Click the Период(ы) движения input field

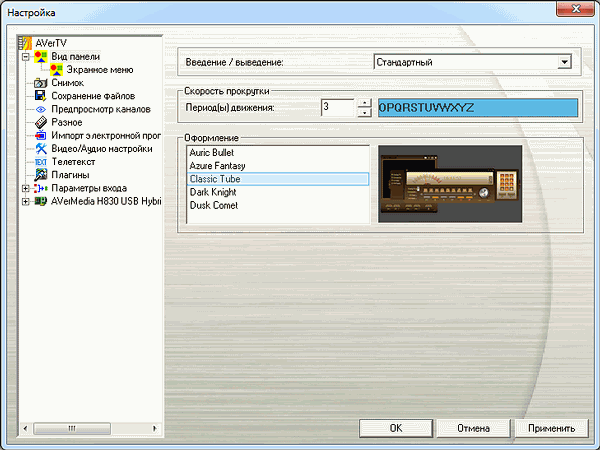coord(338,108)
